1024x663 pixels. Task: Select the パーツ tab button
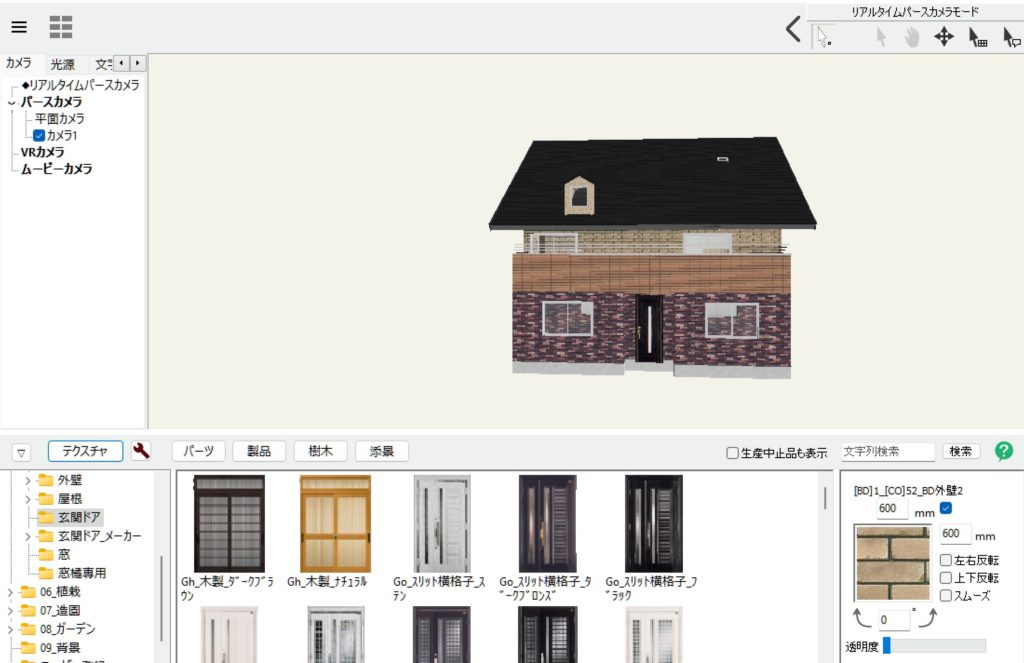coord(198,451)
